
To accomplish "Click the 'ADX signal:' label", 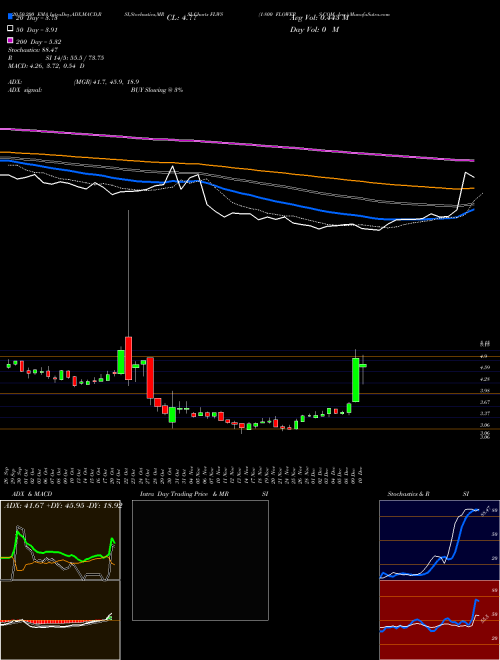I will click(25, 90).
